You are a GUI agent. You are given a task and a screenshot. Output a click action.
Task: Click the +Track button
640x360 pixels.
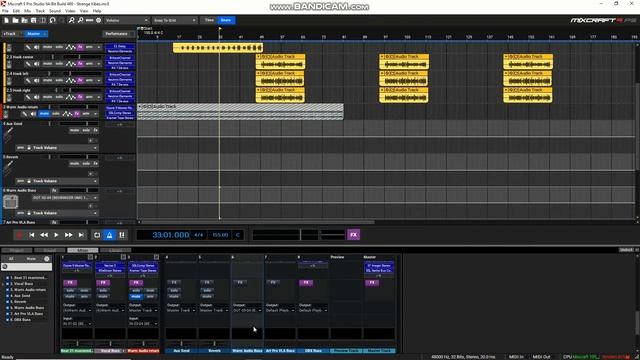pyautogui.click(x=10, y=34)
